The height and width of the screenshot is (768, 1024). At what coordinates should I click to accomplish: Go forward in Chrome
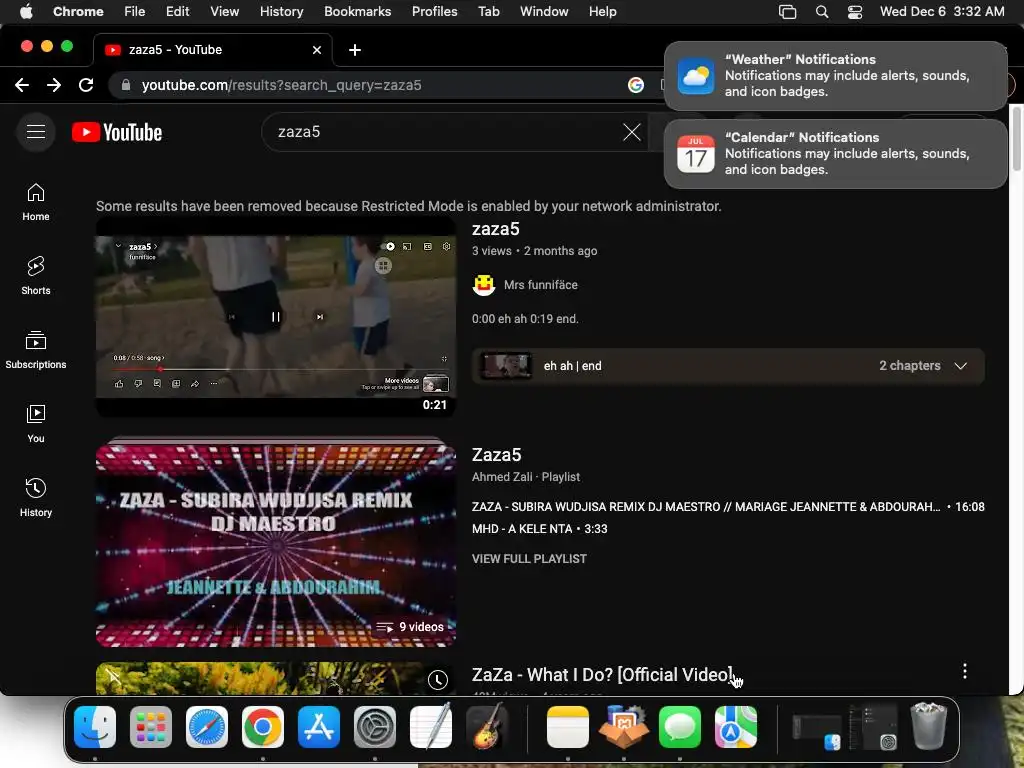coord(54,85)
